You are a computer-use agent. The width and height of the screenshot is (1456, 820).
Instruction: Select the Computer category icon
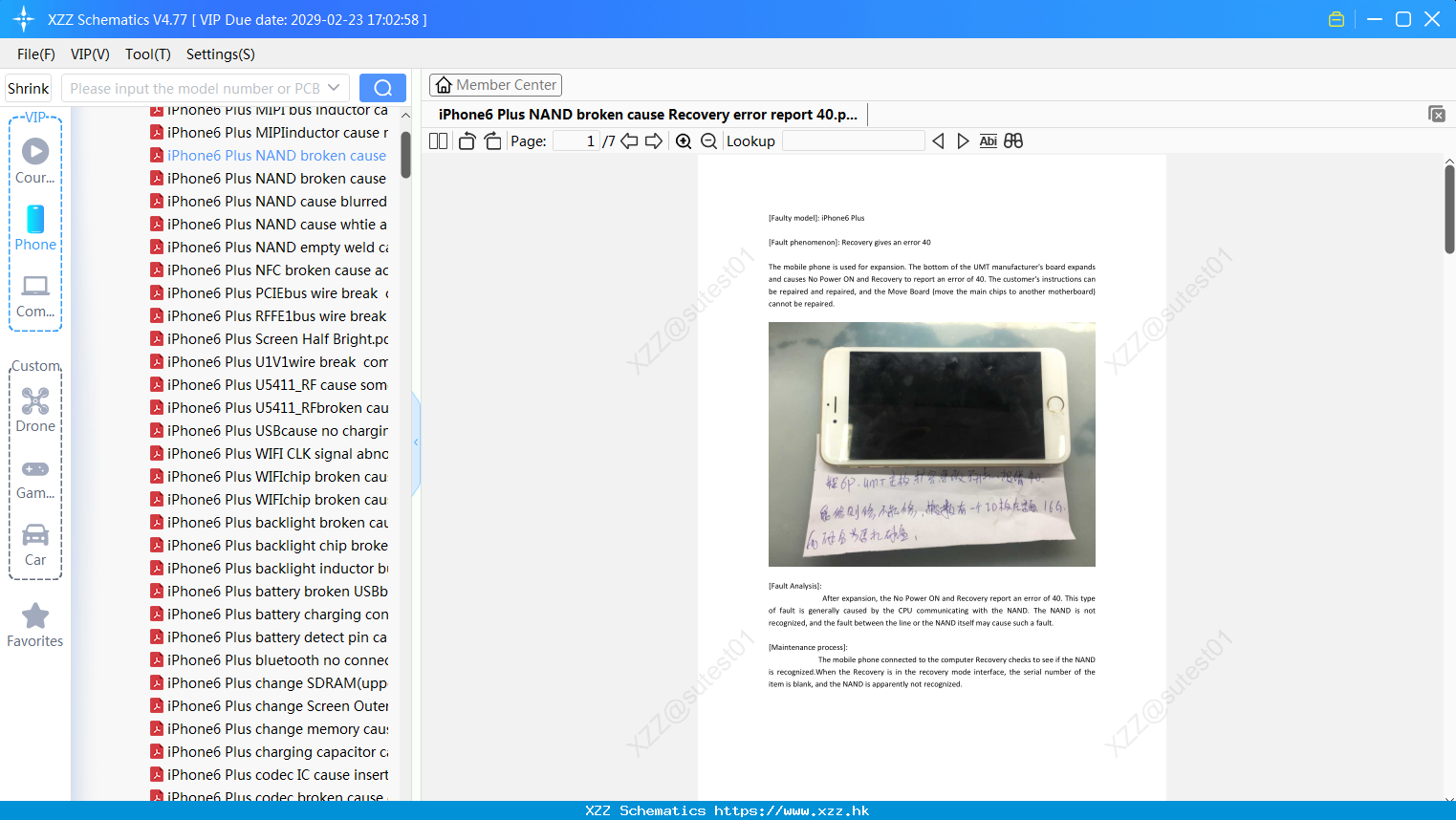pyautogui.click(x=35, y=296)
